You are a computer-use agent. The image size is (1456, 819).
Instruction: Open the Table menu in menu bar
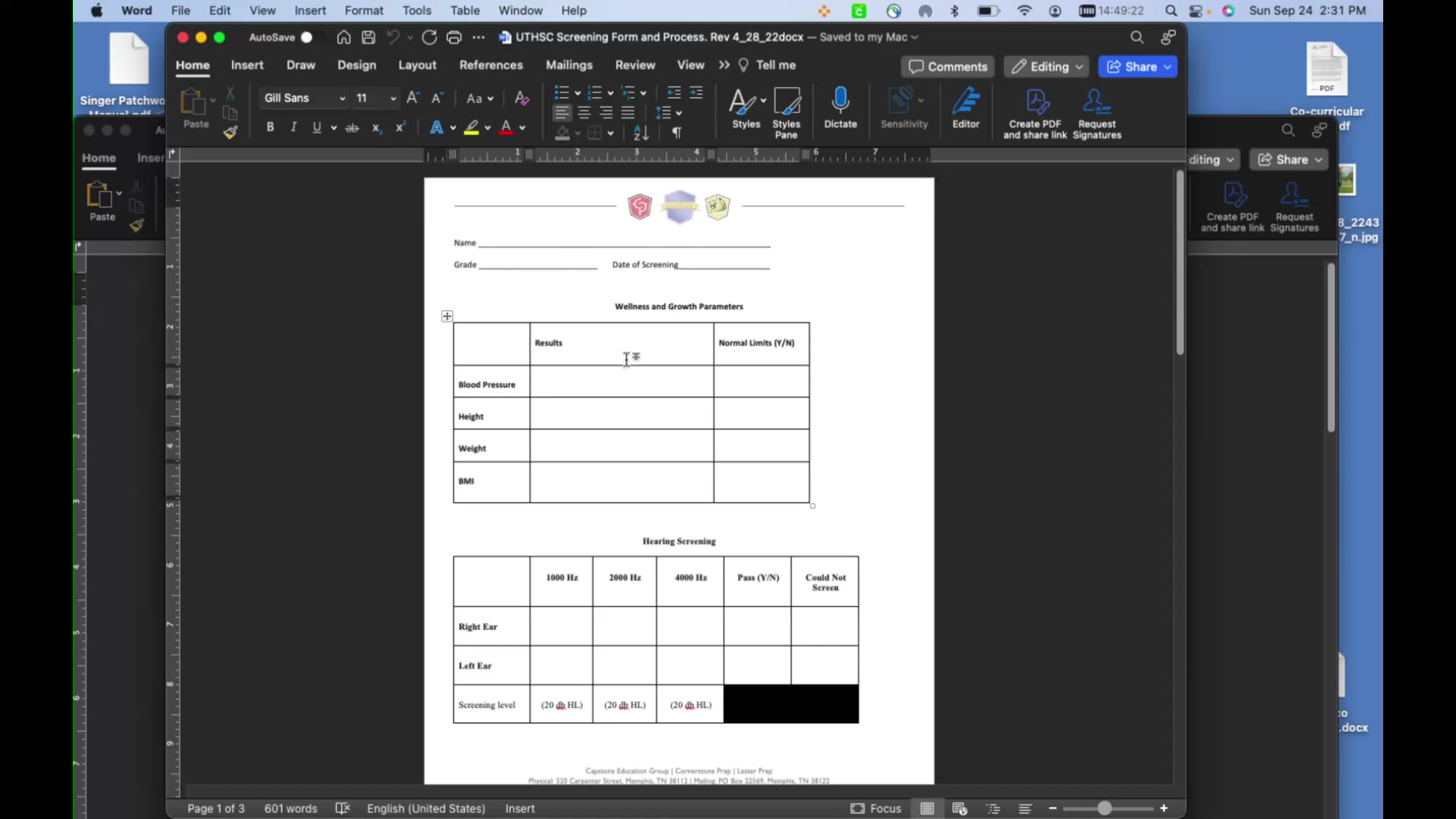[x=465, y=11]
